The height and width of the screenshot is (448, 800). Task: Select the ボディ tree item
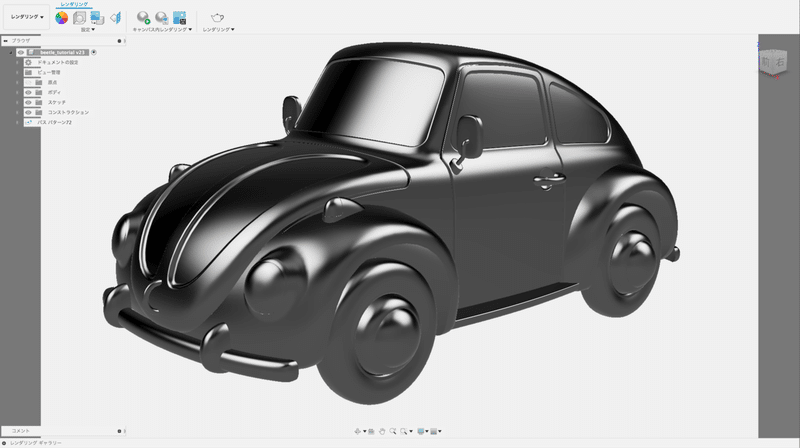click(54, 92)
